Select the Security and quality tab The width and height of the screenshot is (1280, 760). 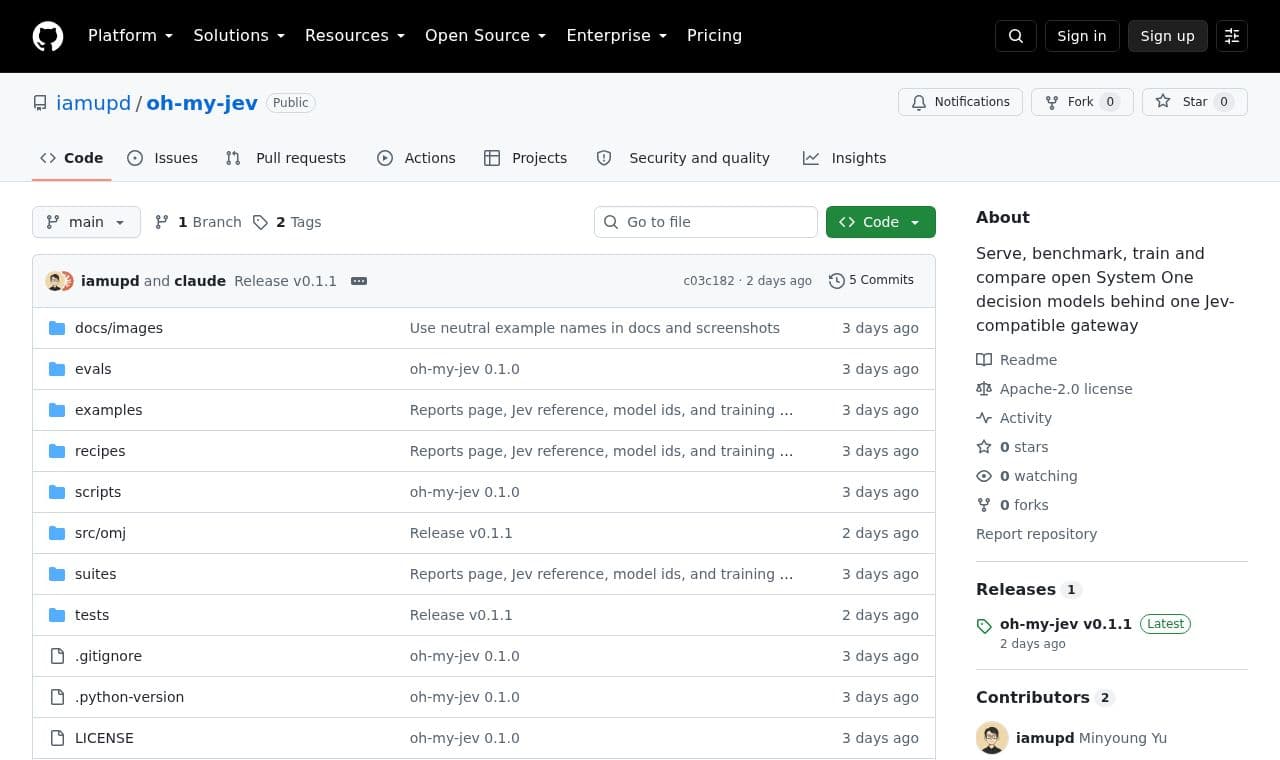(x=683, y=158)
